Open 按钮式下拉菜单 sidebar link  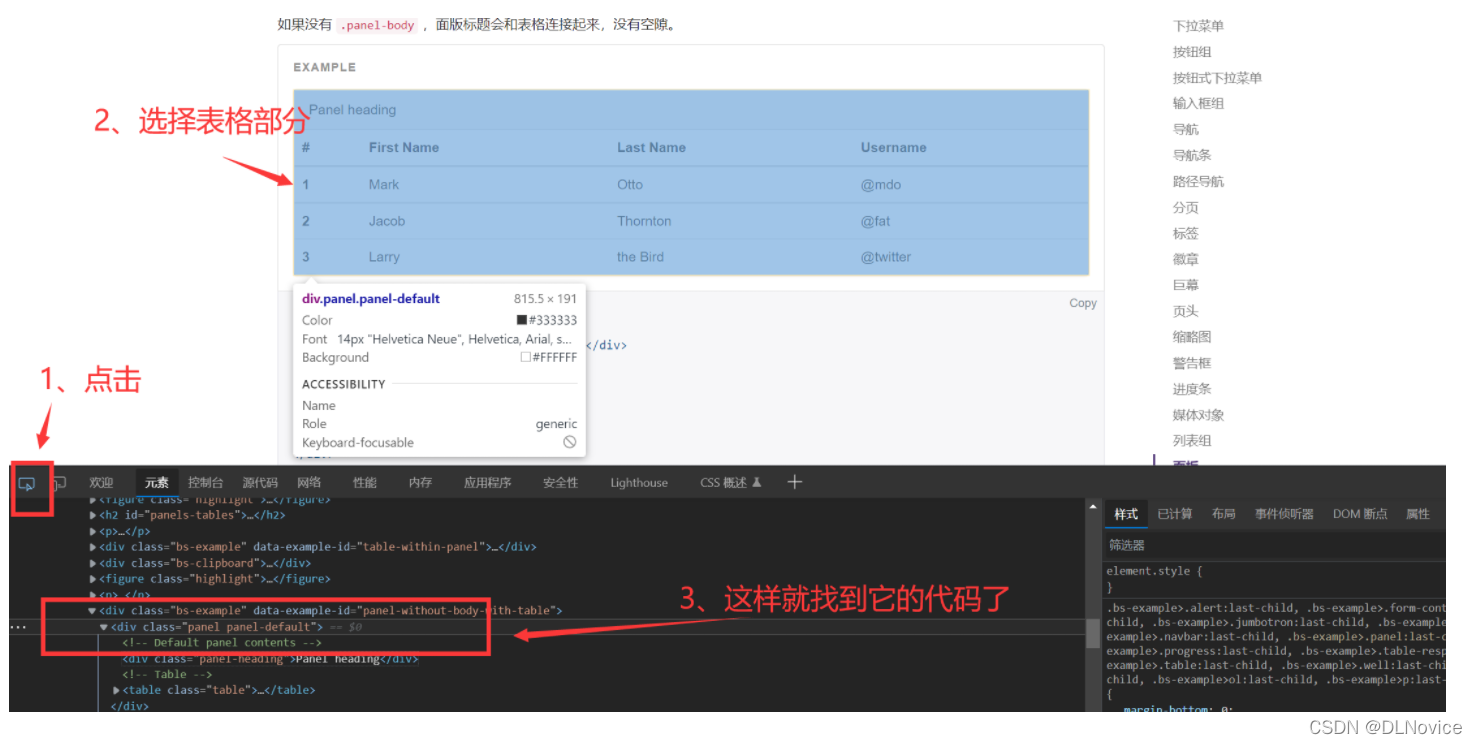(x=1217, y=78)
